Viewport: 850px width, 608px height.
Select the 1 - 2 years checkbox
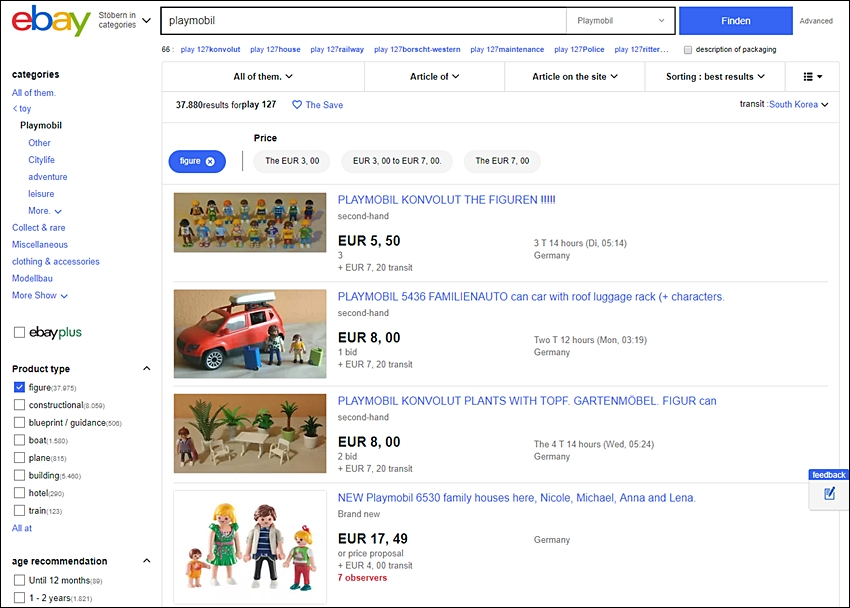(x=19, y=598)
